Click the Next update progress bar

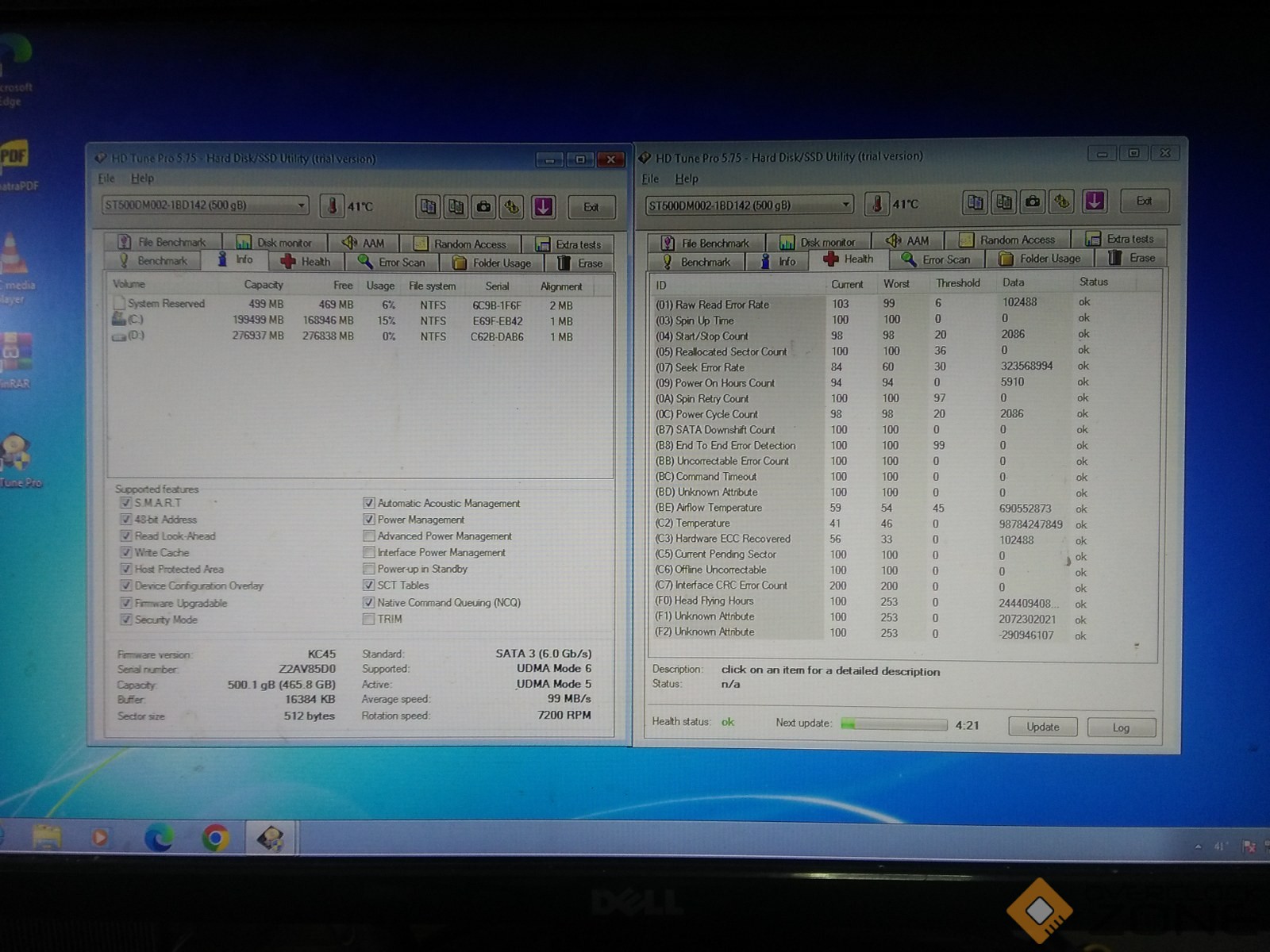pos(894,724)
